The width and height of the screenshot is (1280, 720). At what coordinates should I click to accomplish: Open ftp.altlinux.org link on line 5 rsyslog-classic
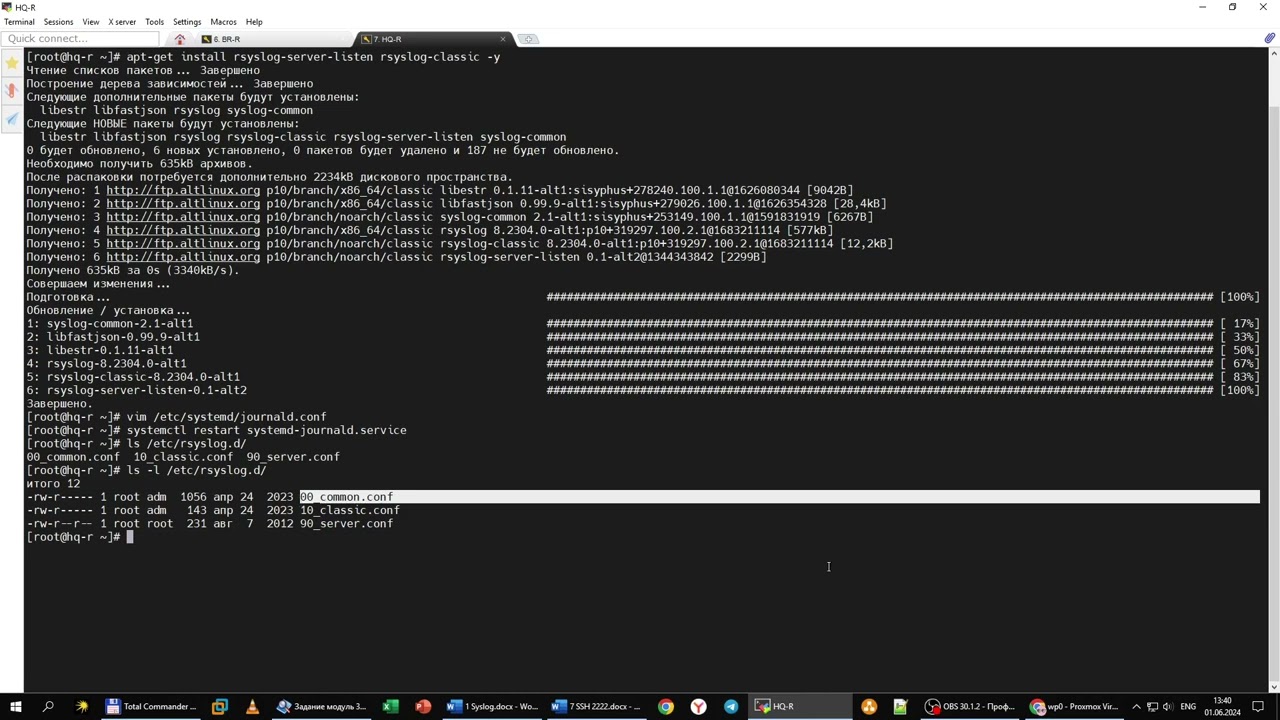tap(183, 243)
